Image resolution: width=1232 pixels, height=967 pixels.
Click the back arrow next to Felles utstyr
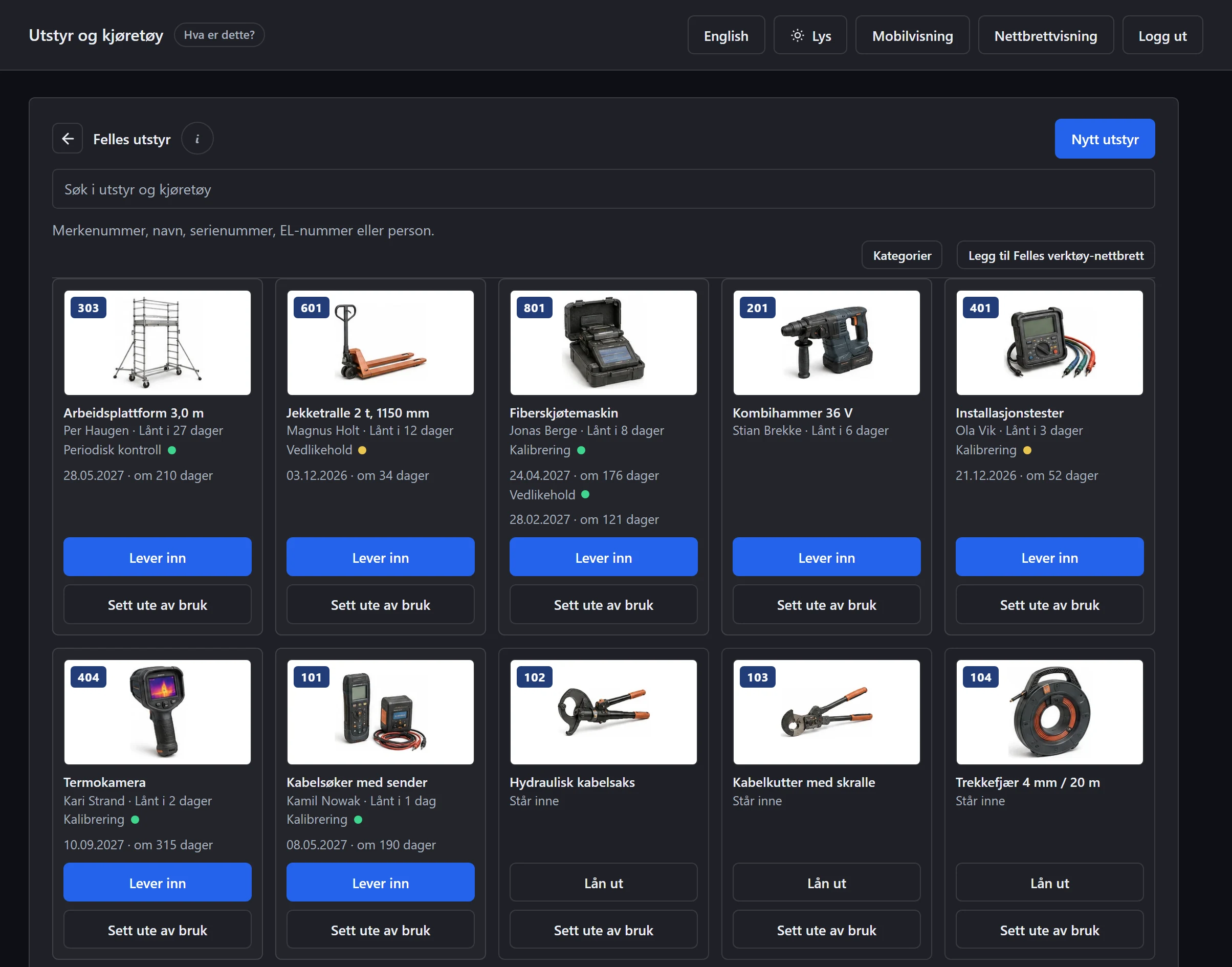tap(68, 139)
